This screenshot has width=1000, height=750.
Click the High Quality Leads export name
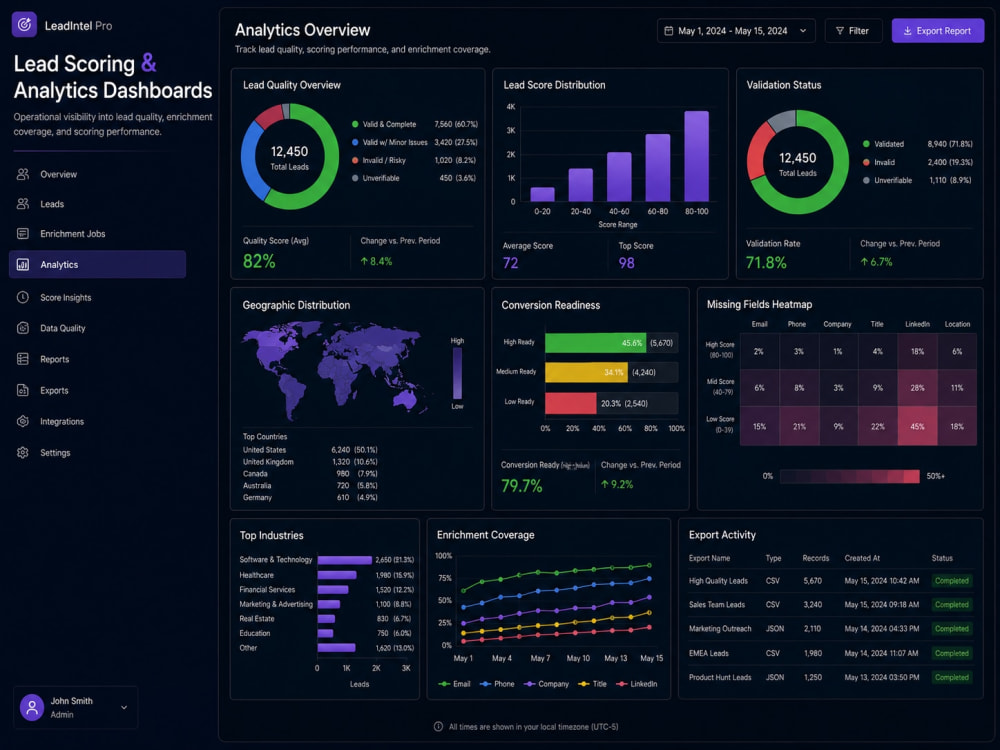tap(718, 581)
